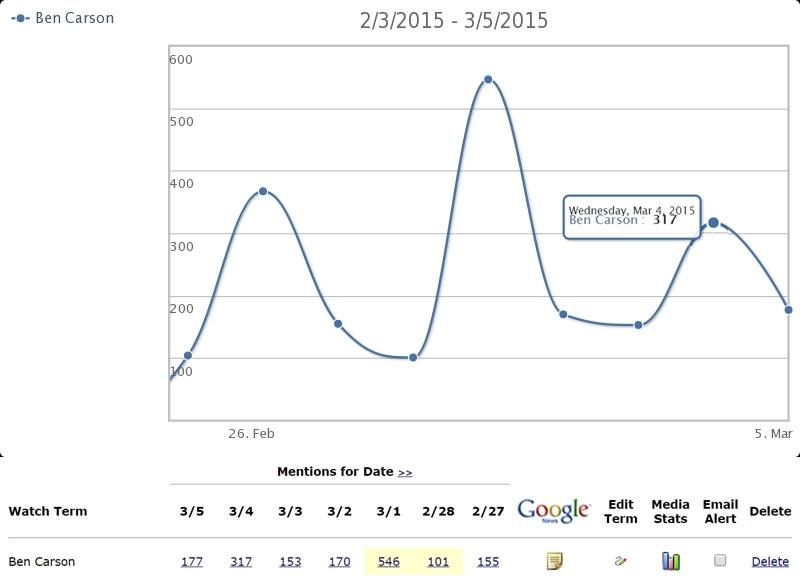
Task: Open the highlighted 546 mentions link
Action: (x=388, y=562)
